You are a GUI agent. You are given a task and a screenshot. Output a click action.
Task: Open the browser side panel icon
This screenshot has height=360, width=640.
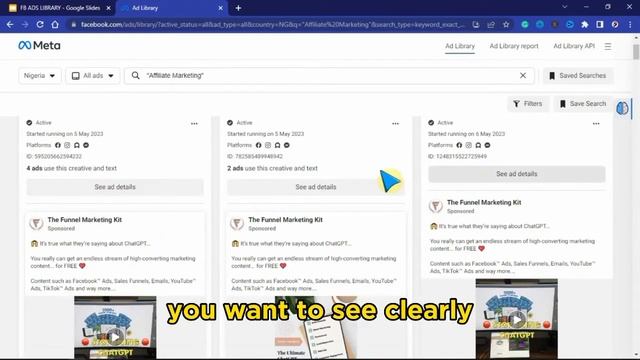coord(600,24)
